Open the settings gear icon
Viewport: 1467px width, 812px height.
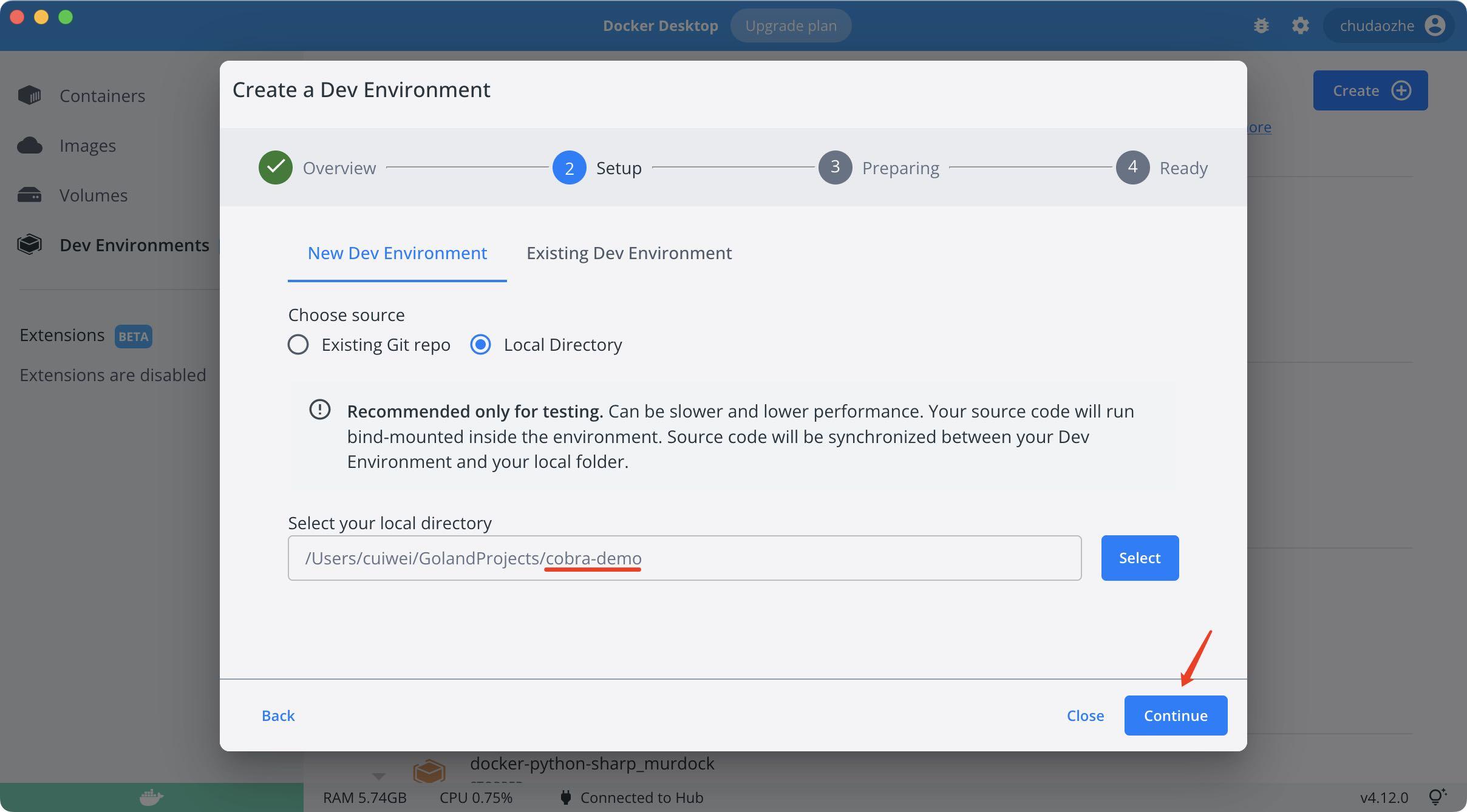(1300, 25)
